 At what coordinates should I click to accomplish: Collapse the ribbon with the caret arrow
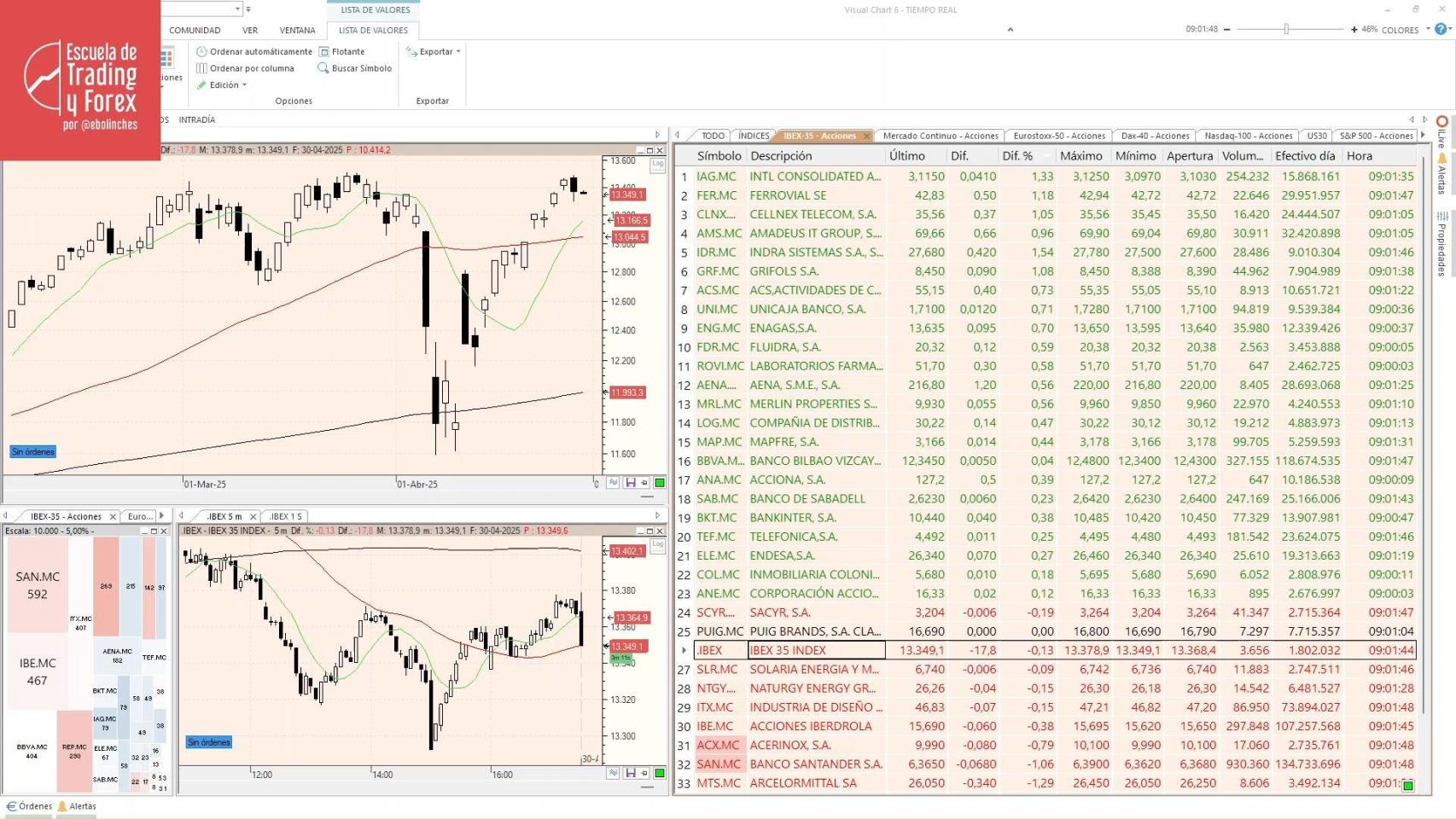click(x=1010, y=30)
